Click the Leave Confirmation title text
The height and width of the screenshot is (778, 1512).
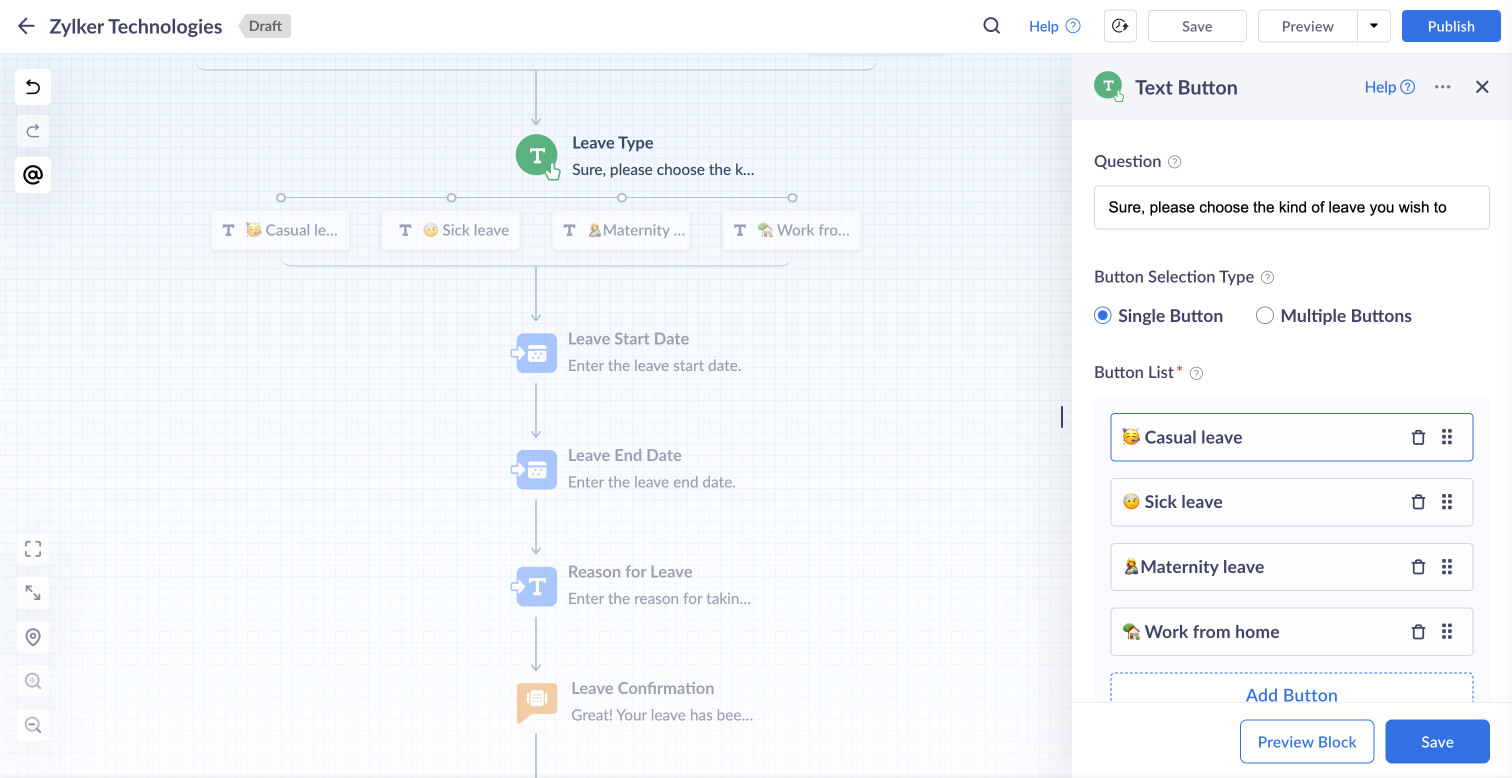click(x=643, y=688)
